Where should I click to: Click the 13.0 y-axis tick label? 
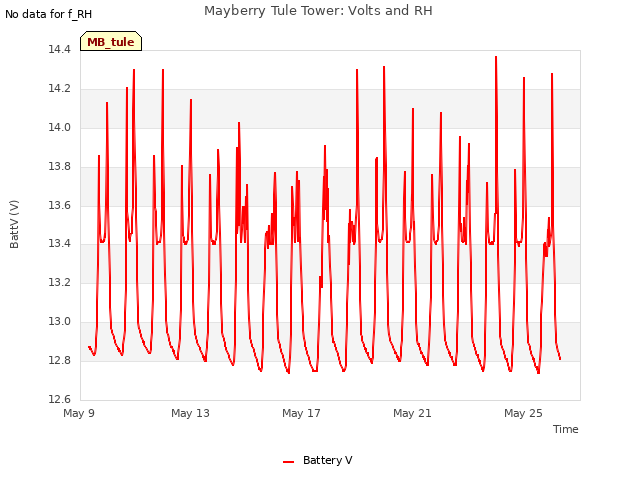60,322
